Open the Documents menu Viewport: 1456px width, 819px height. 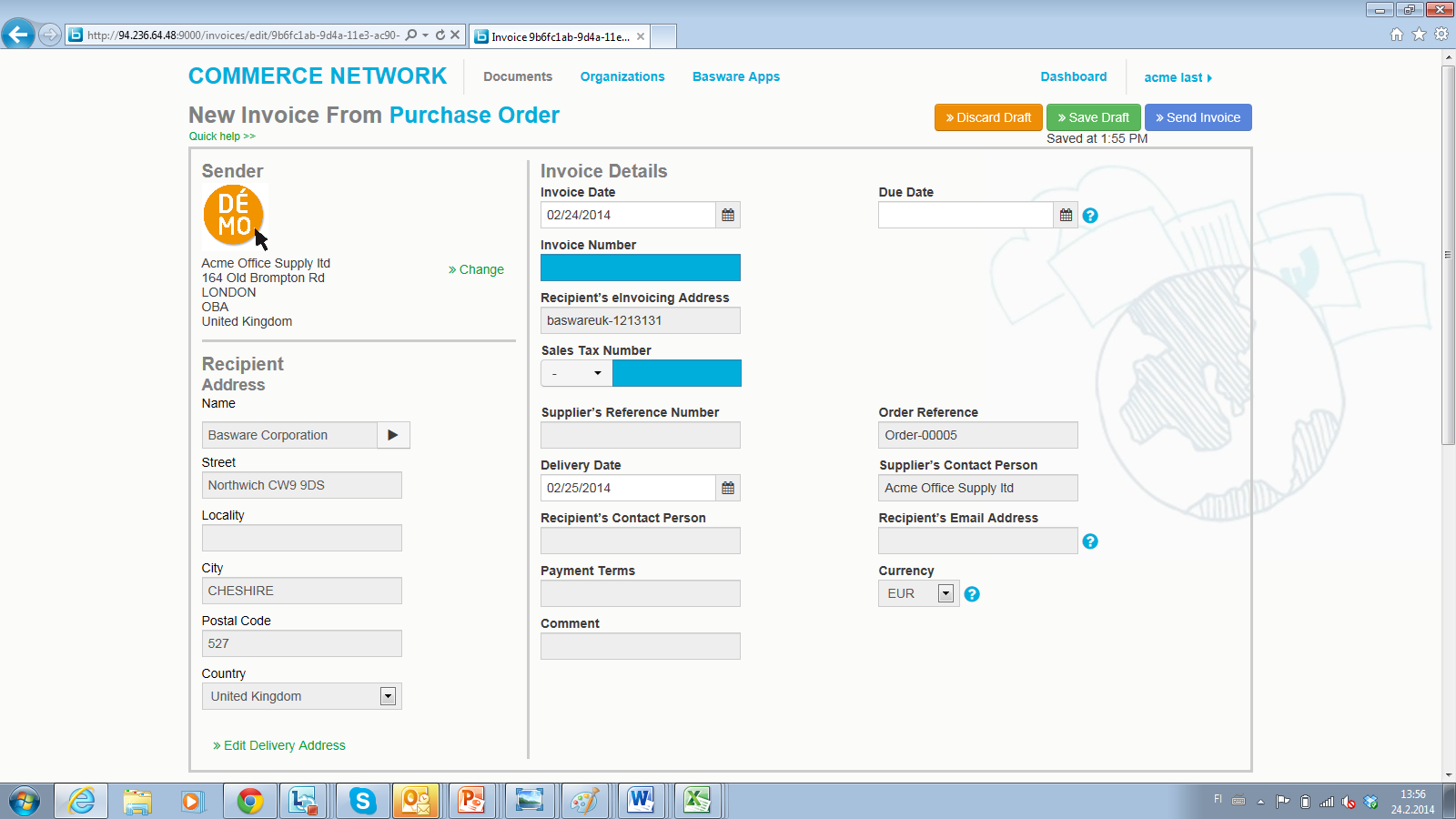point(518,76)
